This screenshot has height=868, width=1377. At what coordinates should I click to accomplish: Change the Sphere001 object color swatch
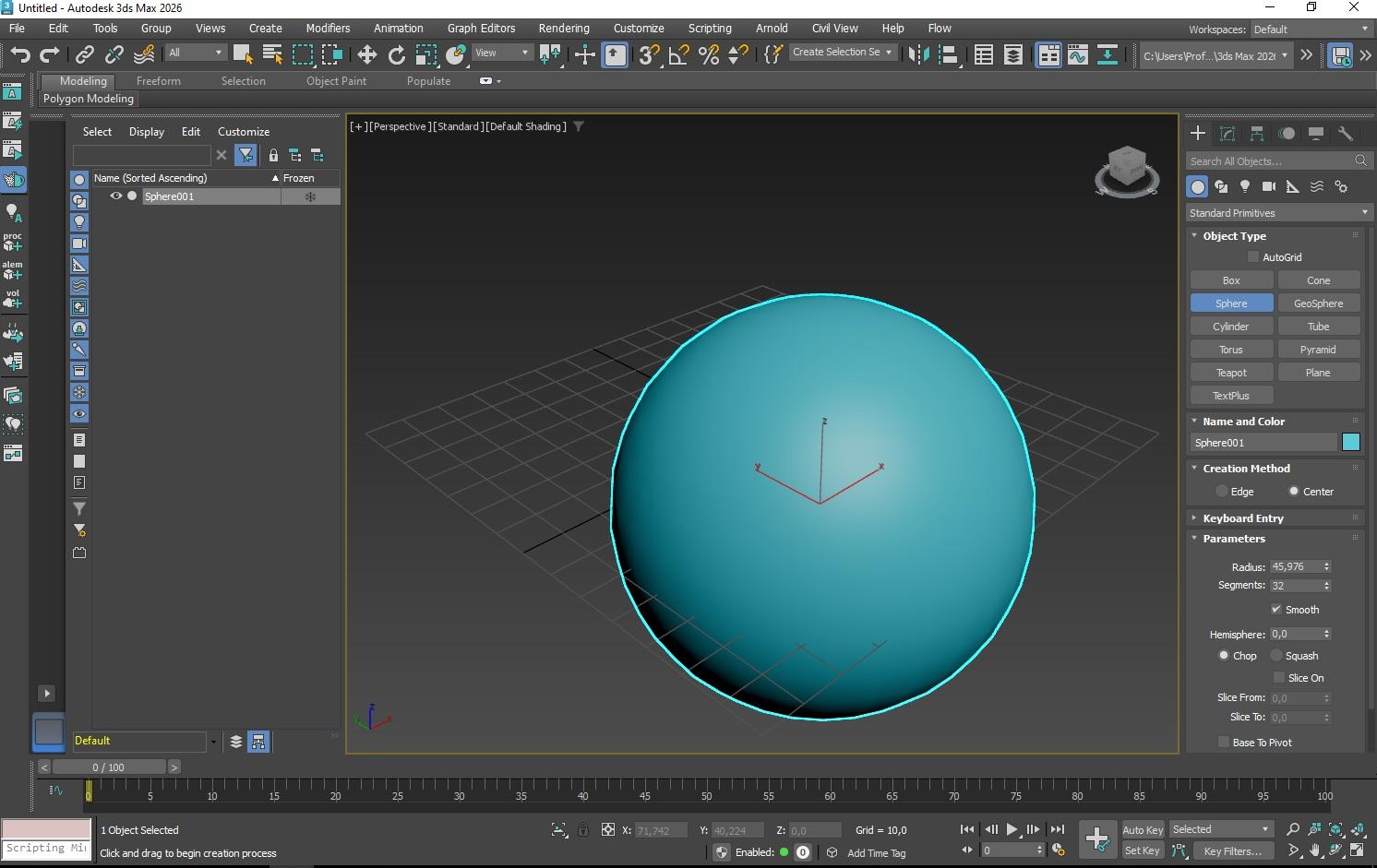1350,442
